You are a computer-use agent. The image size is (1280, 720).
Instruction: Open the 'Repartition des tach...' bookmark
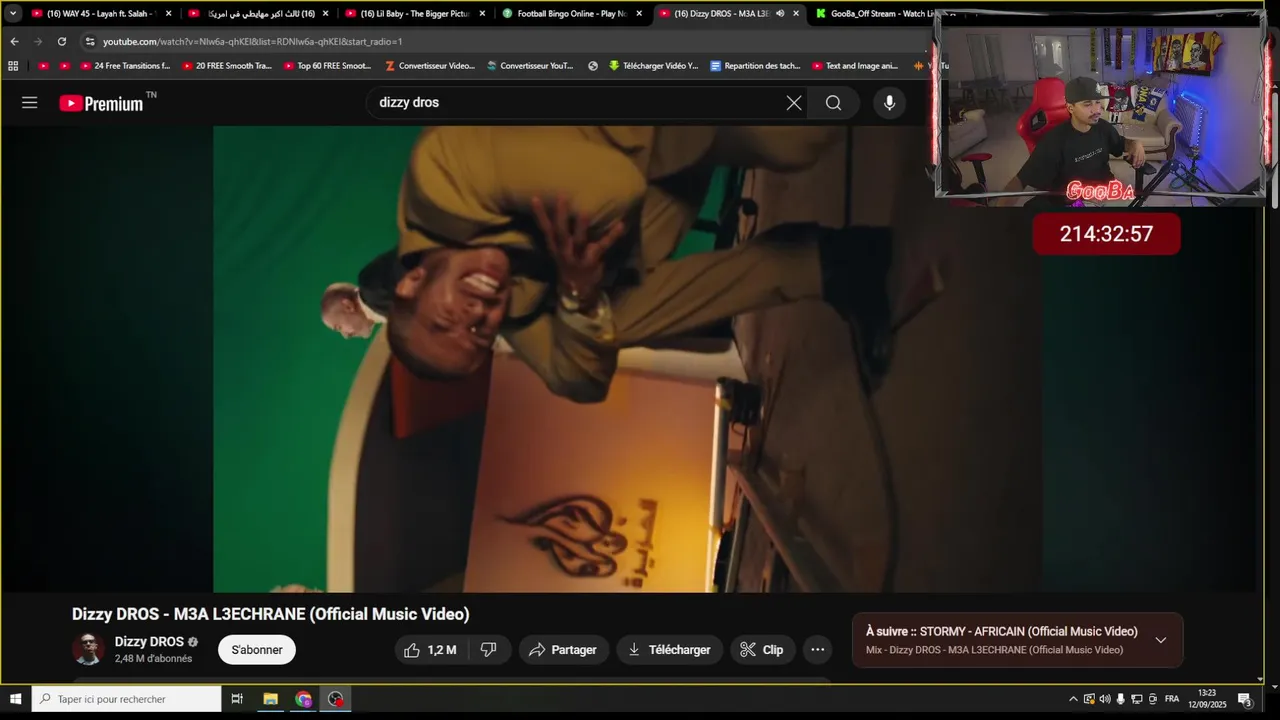click(x=755, y=66)
